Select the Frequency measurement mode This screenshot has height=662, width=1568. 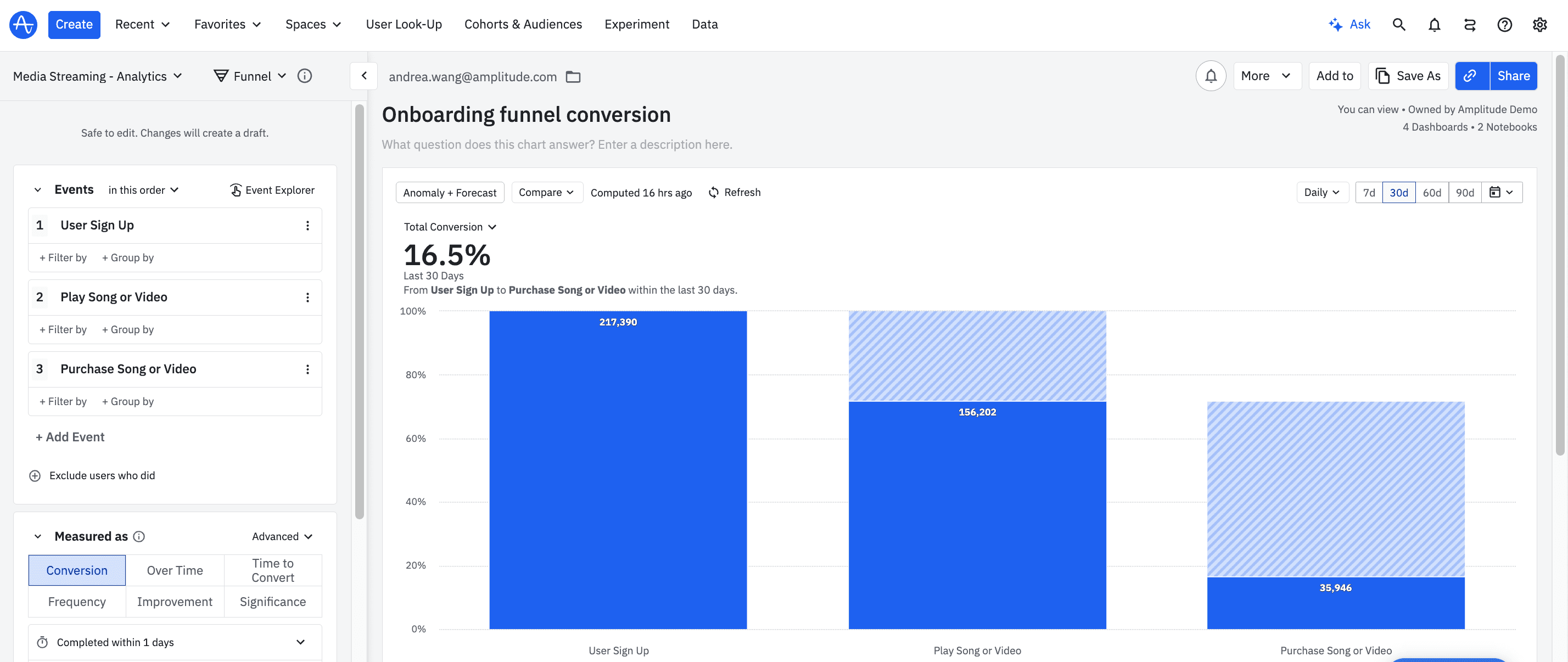[x=76, y=601]
